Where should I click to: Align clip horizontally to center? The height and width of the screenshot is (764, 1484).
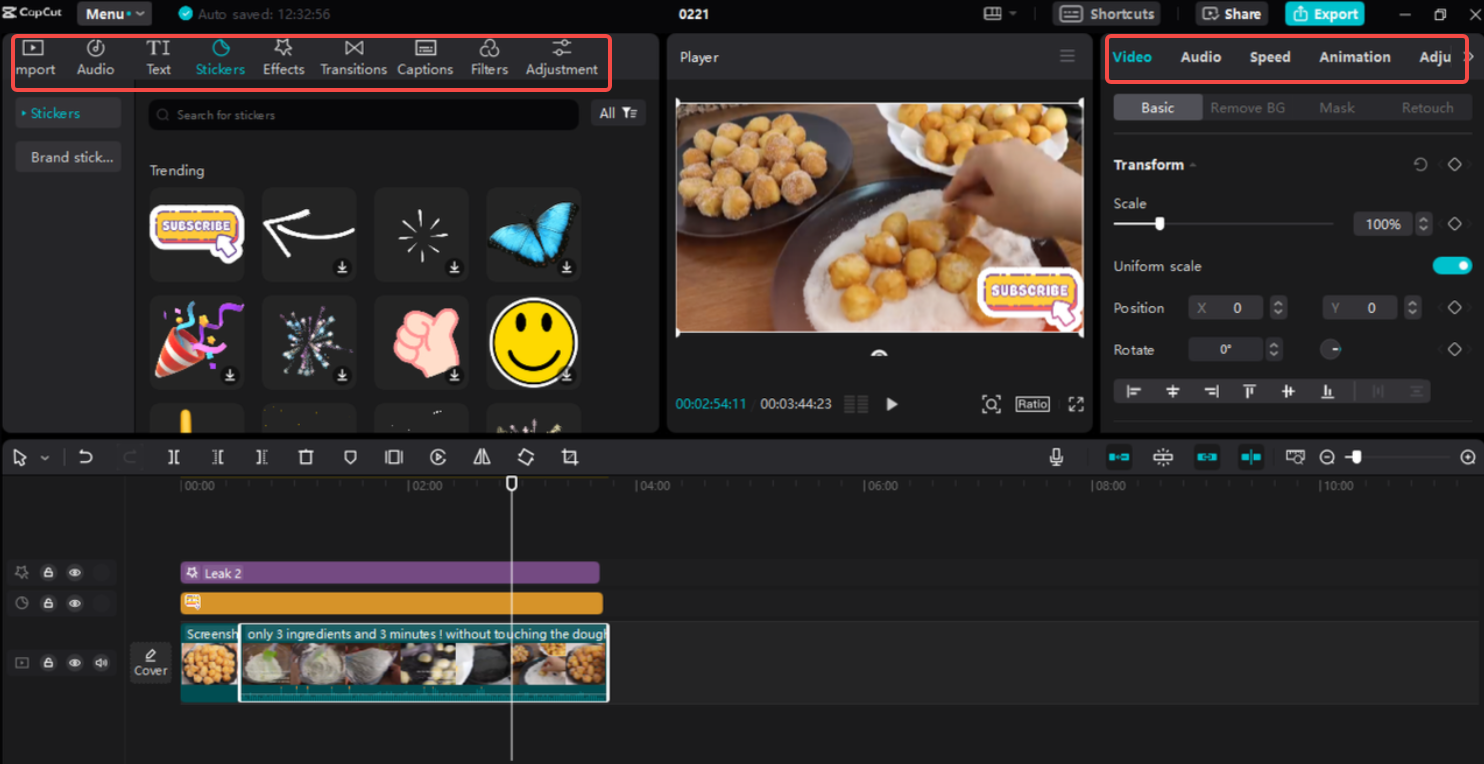tap(1173, 391)
